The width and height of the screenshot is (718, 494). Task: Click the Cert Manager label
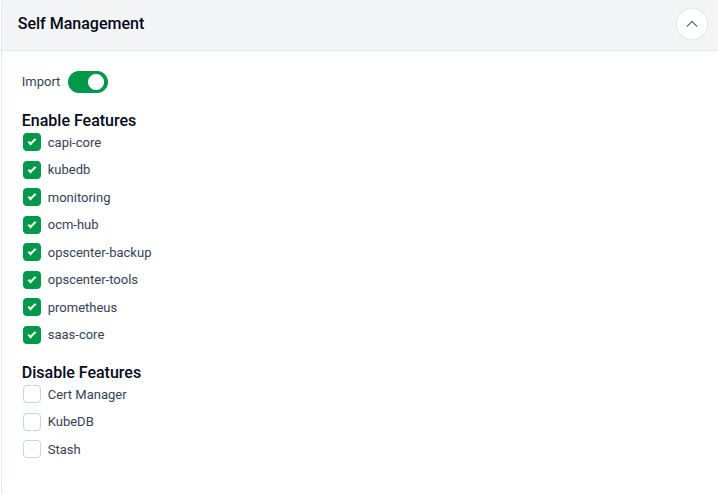pyautogui.click(x=87, y=395)
